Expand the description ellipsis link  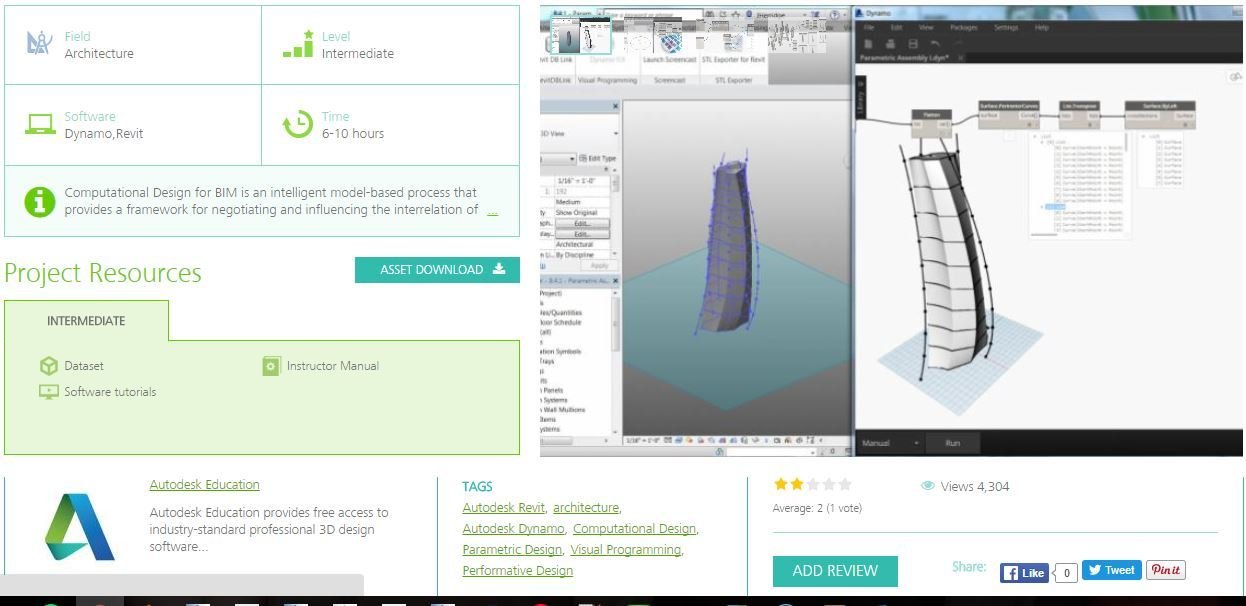492,210
